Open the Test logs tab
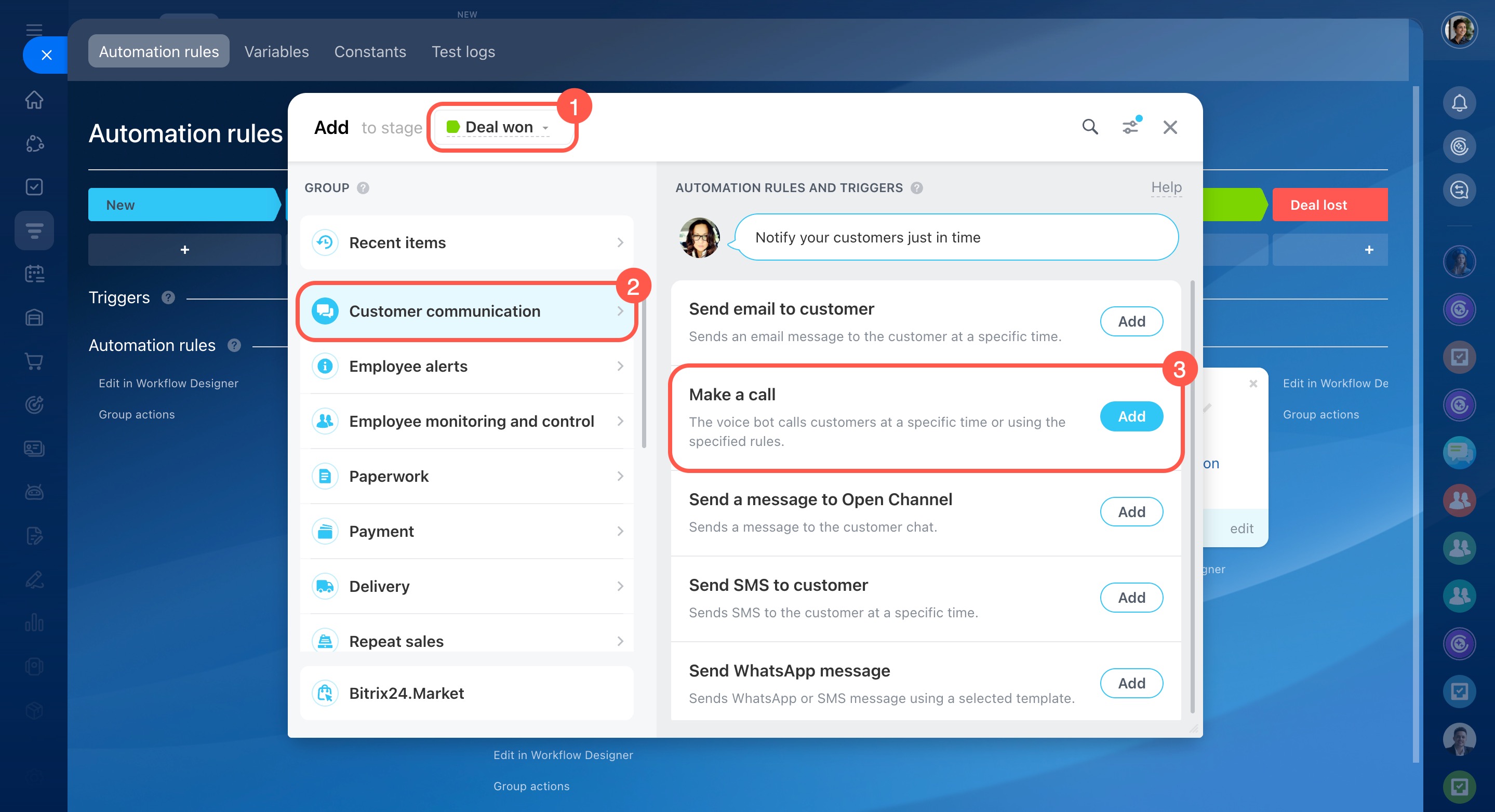Image resolution: width=1495 pixels, height=812 pixels. click(x=463, y=51)
